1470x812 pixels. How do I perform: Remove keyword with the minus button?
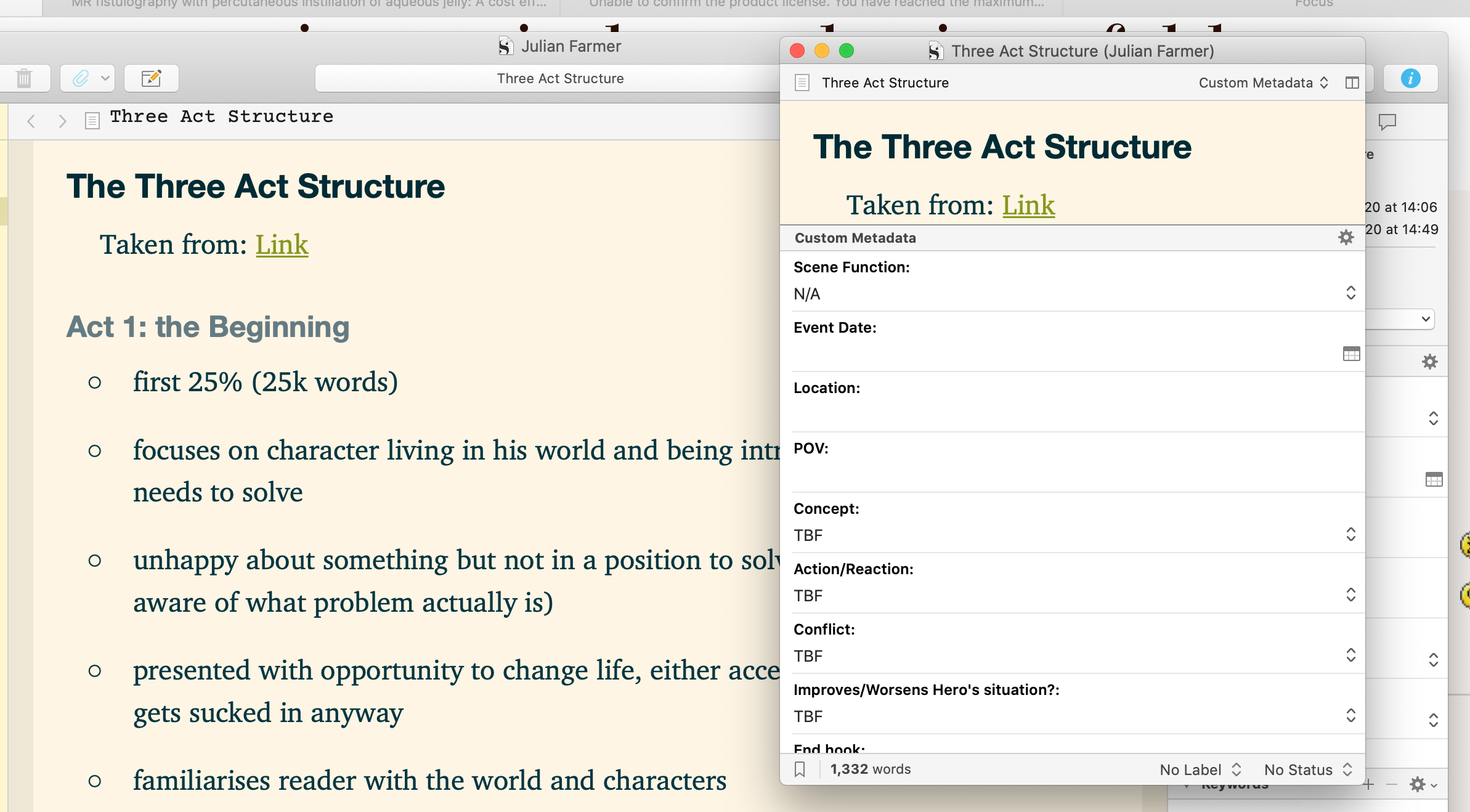pyautogui.click(x=1392, y=784)
